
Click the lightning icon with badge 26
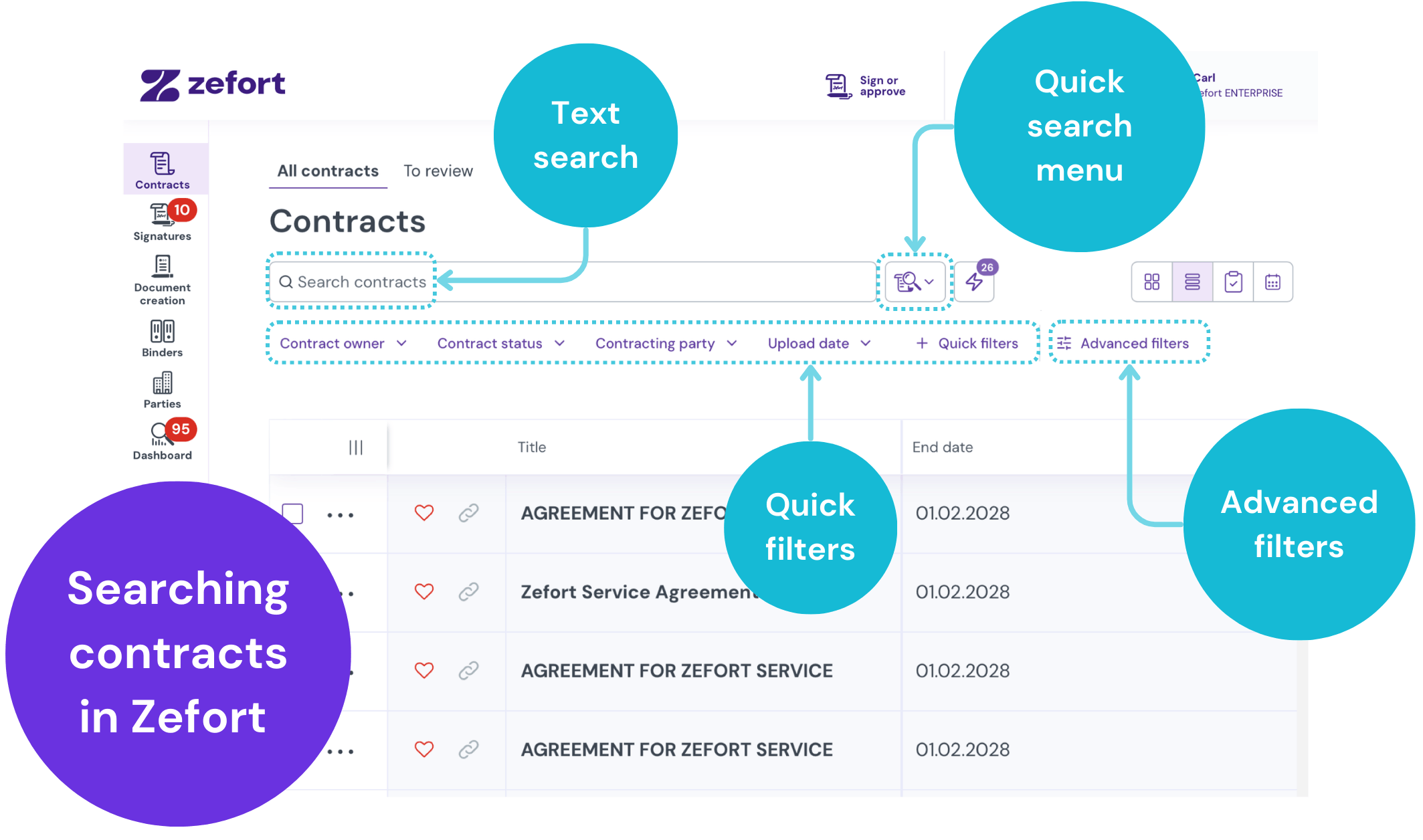coord(975,282)
